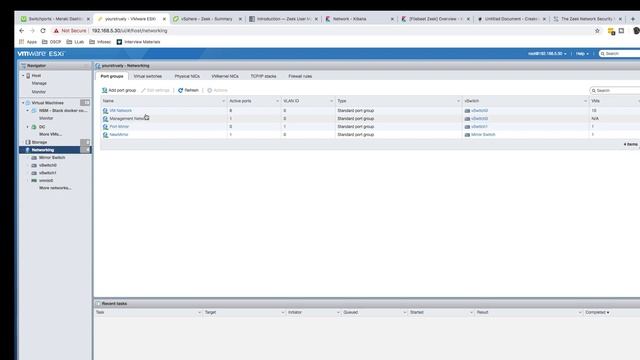Select Virtual Machines in the Navigator
640x360 pixels.
coord(47,103)
